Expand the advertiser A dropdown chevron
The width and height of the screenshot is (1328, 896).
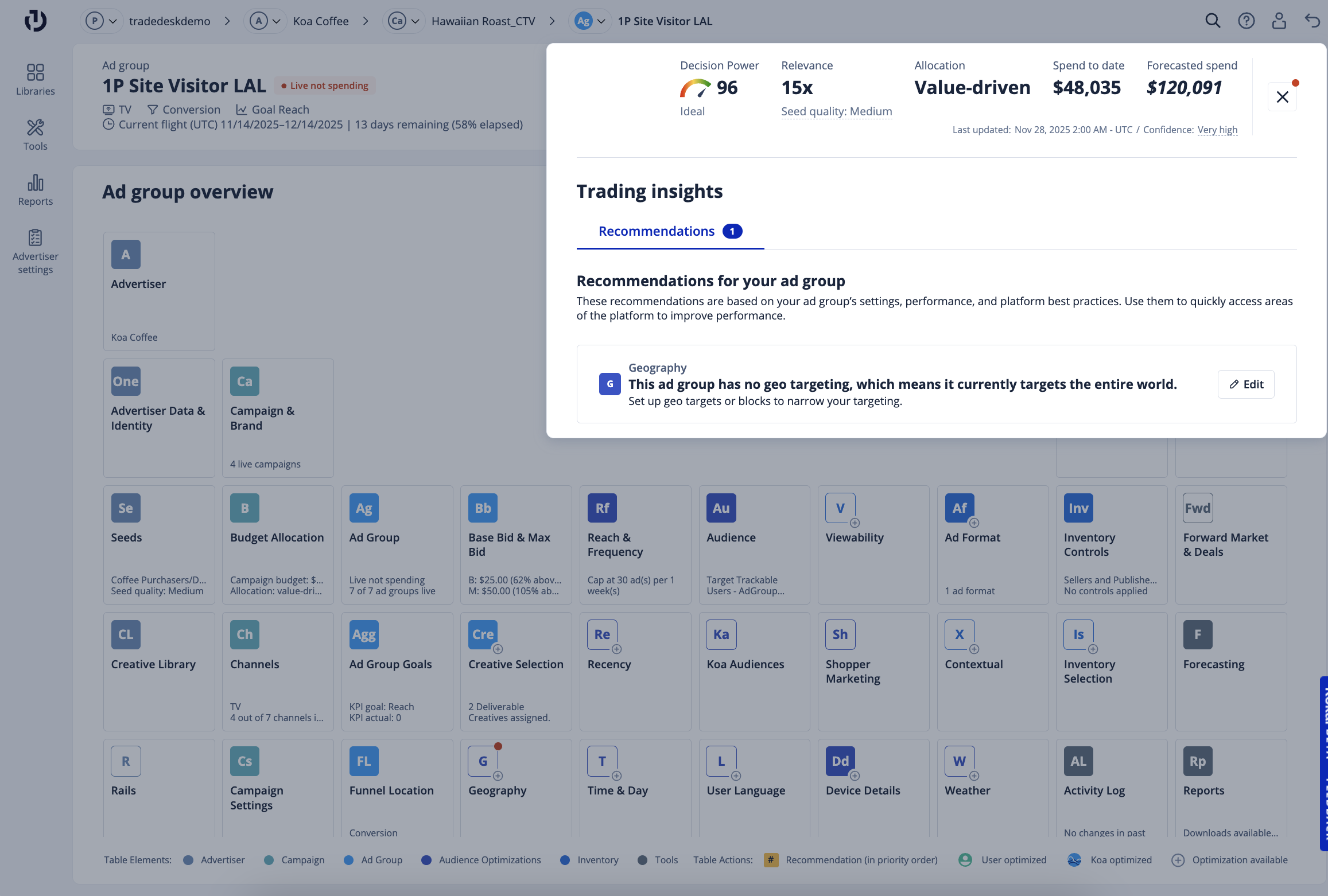pyautogui.click(x=276, y=21)
